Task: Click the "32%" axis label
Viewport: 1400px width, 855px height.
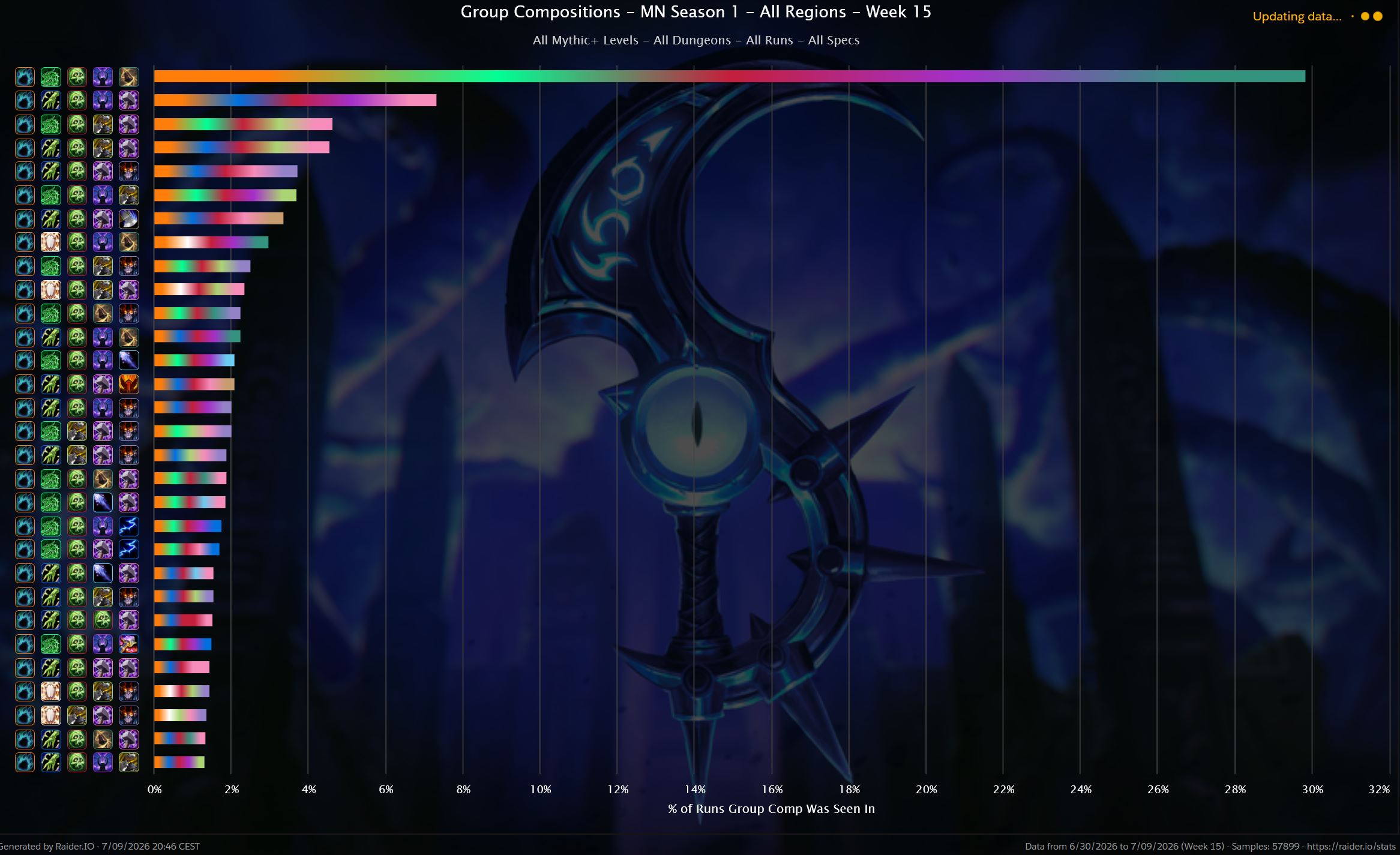Action: (x=1379, y=790)
